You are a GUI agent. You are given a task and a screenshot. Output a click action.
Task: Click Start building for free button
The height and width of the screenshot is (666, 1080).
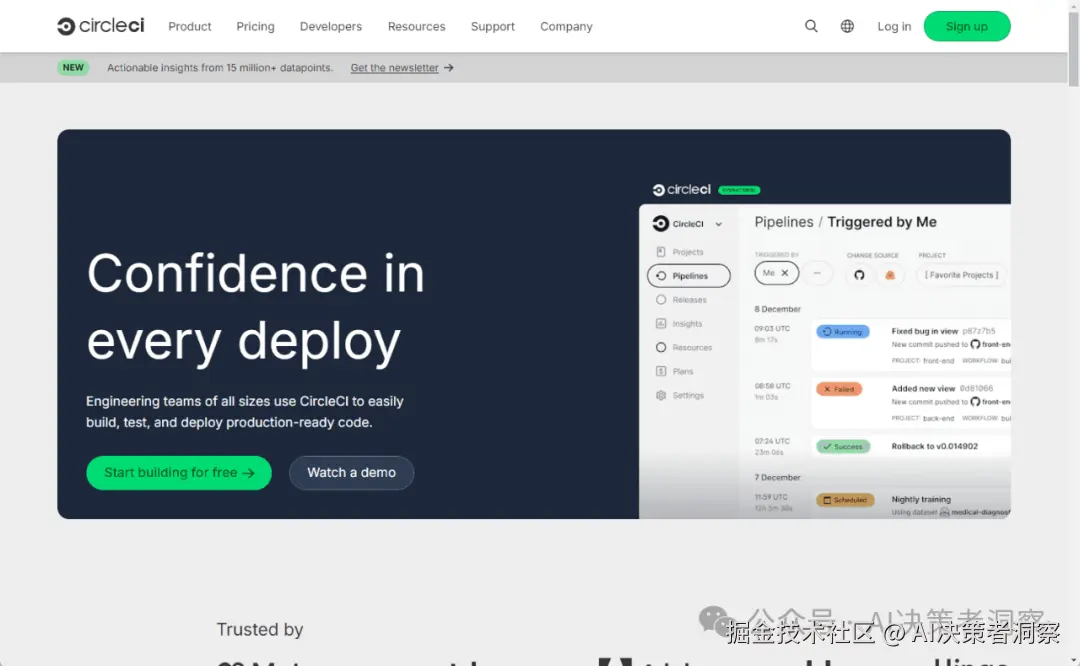[179, 472]
